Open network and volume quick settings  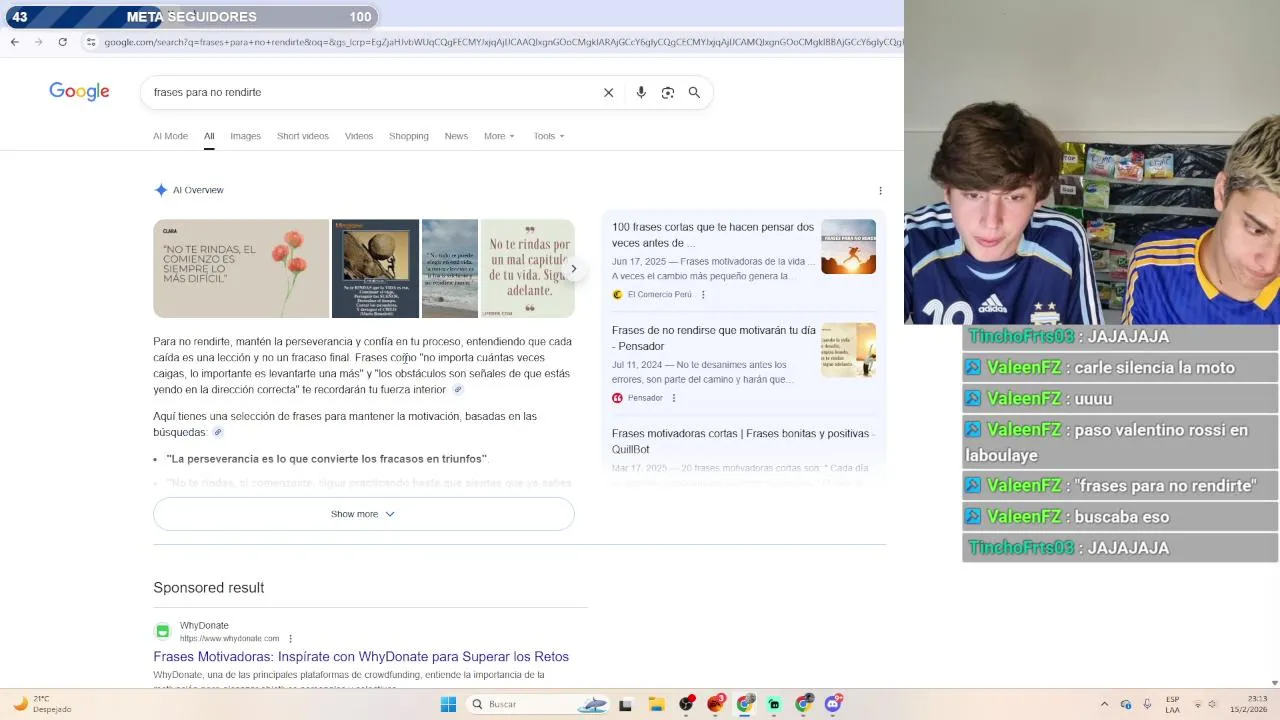(x=1206, y=704)
